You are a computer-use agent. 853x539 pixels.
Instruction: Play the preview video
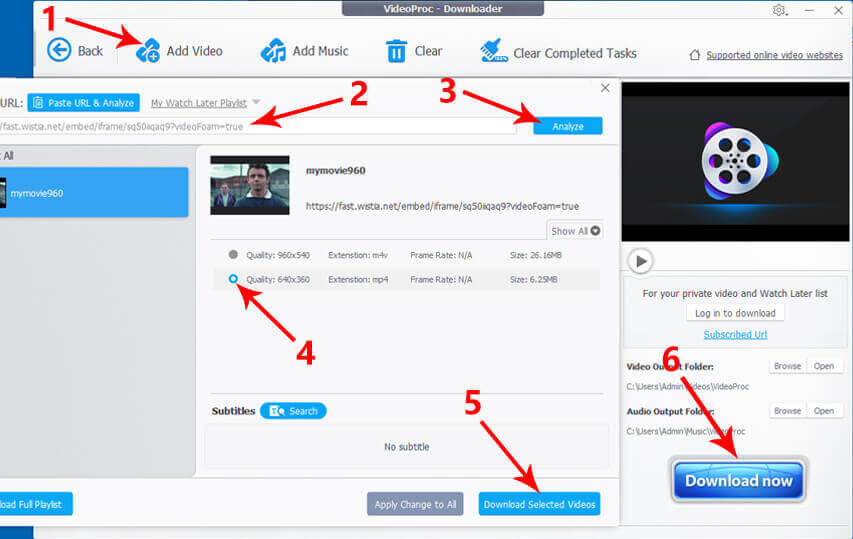641,261
